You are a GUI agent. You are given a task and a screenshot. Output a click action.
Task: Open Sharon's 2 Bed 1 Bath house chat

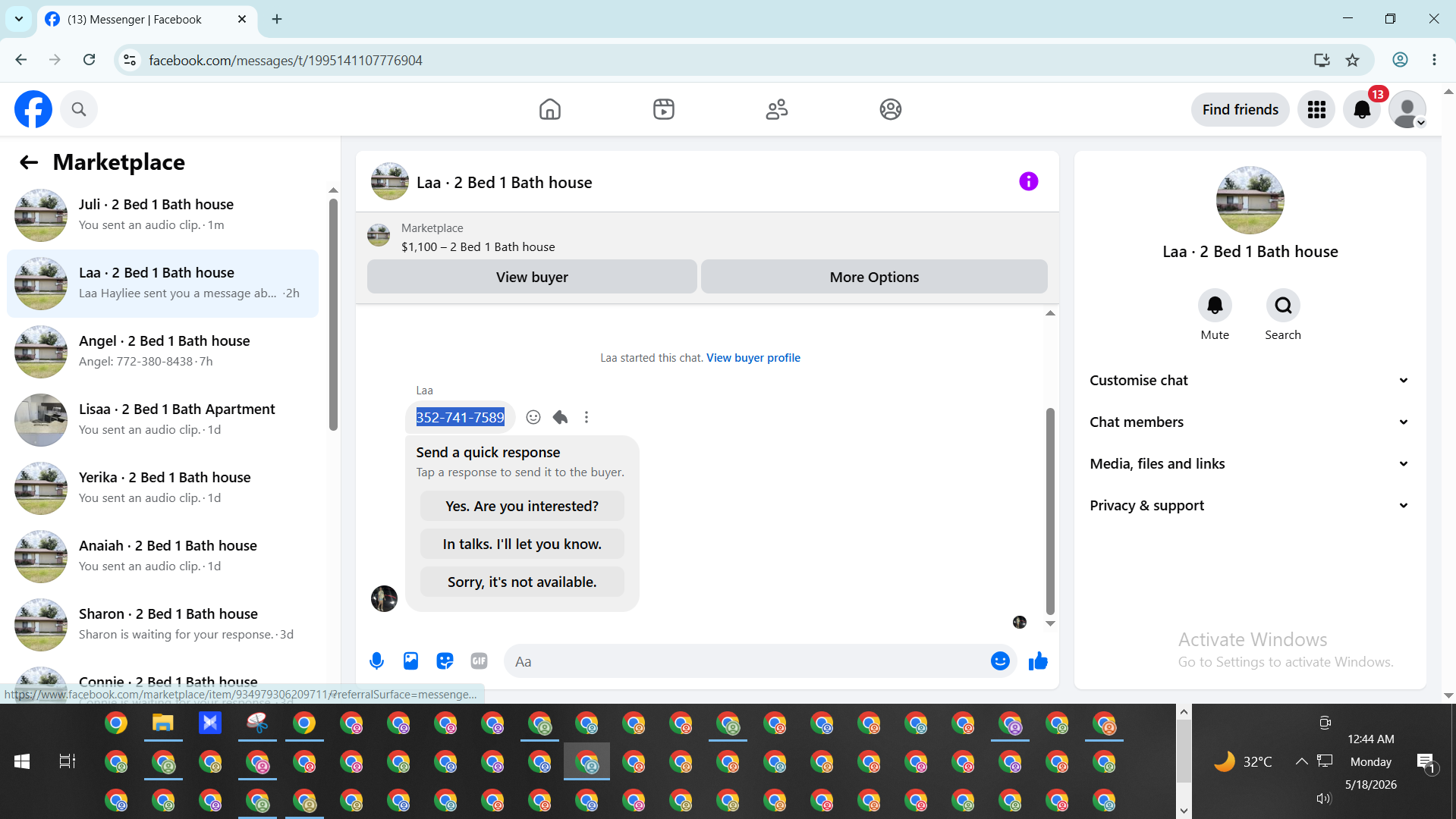click(163, 625)
